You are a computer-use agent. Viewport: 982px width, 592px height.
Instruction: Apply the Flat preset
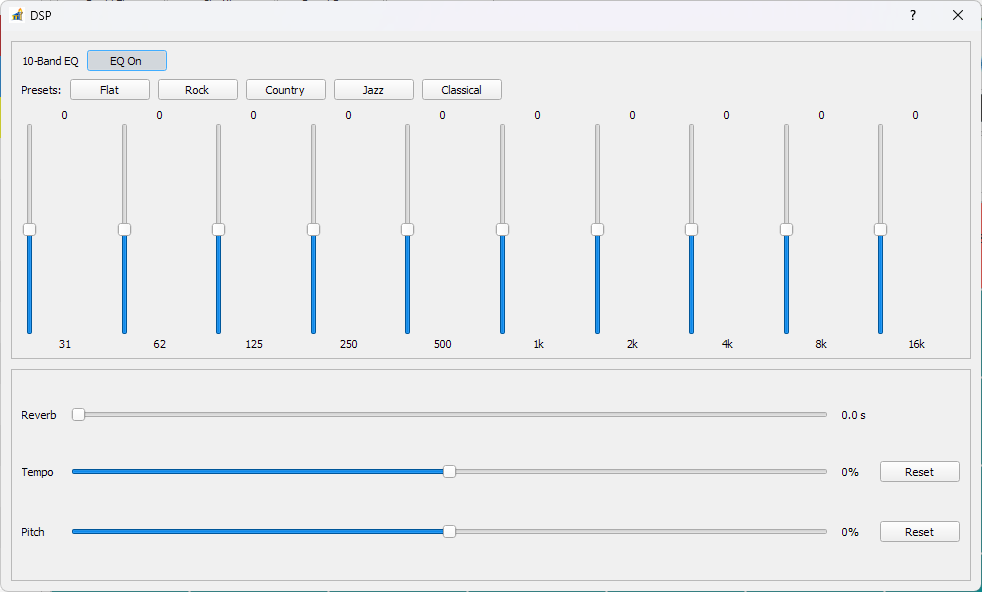click(109, 89)
